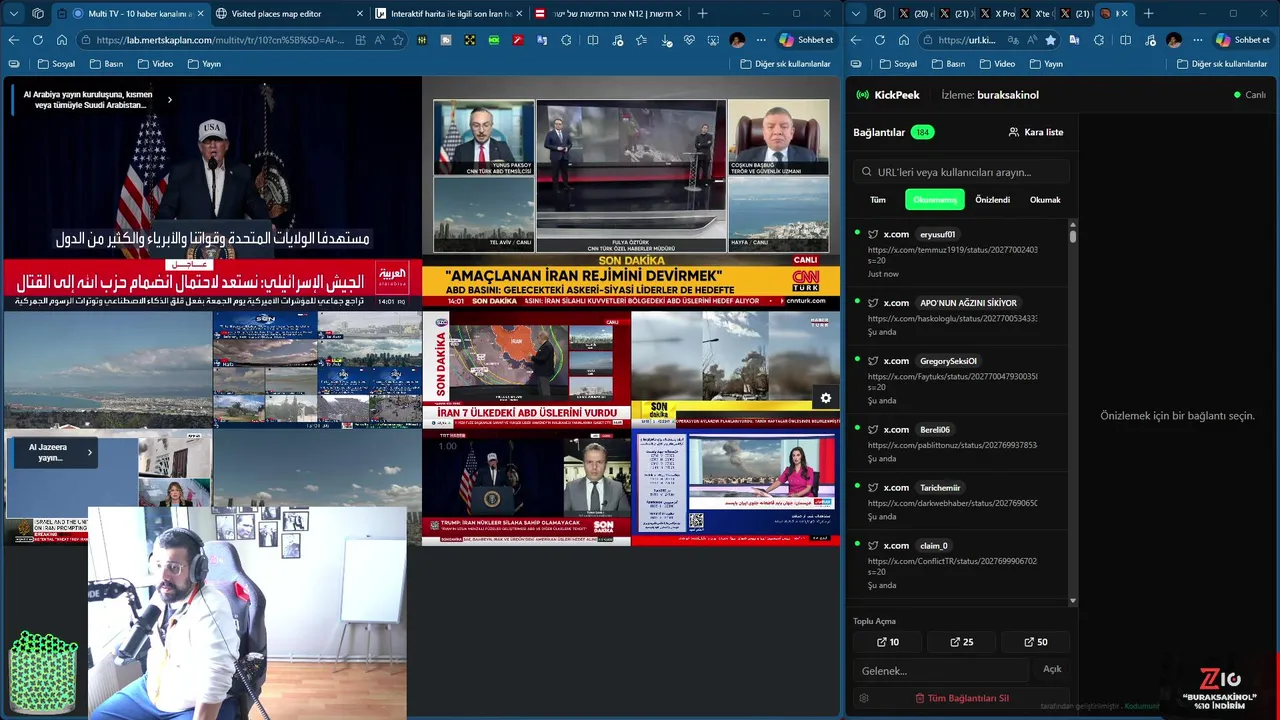Image resolution: width=1280 pixels, height=720 pixels.
Task: Select the link shared by Tarichemiir
Action: [958, 502]
